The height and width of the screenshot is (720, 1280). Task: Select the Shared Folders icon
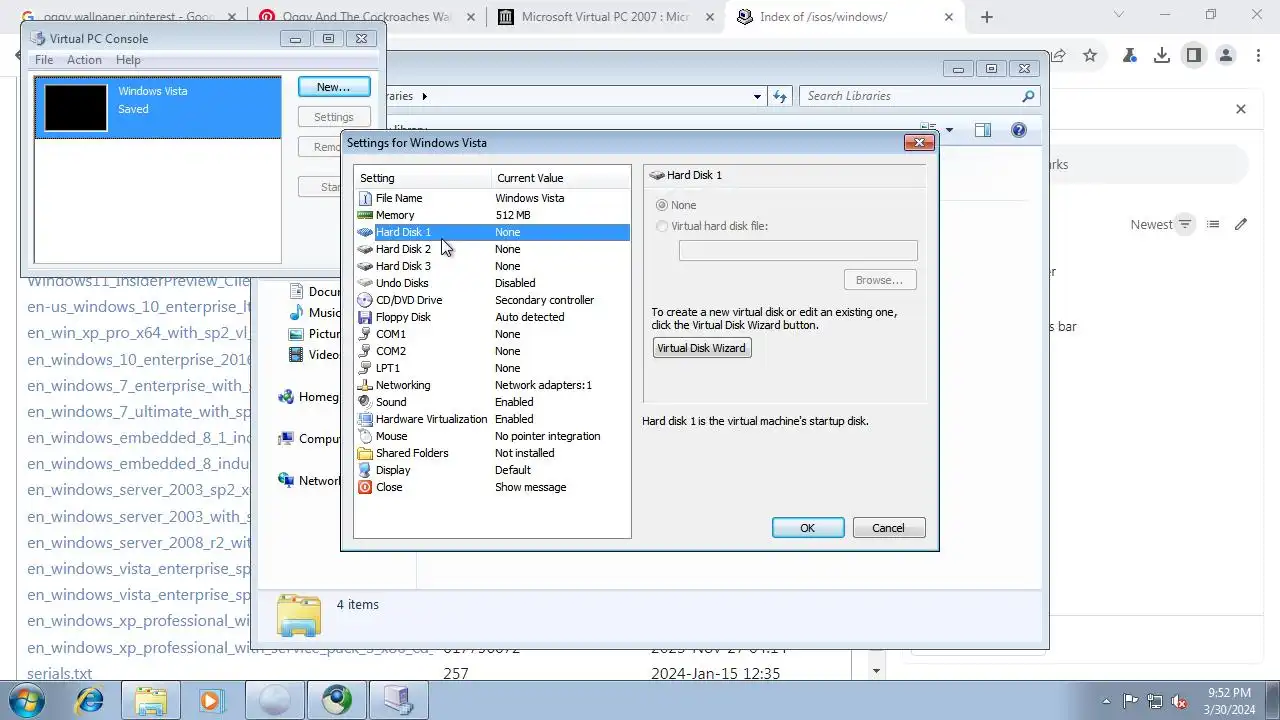click(x=365, y=453)
